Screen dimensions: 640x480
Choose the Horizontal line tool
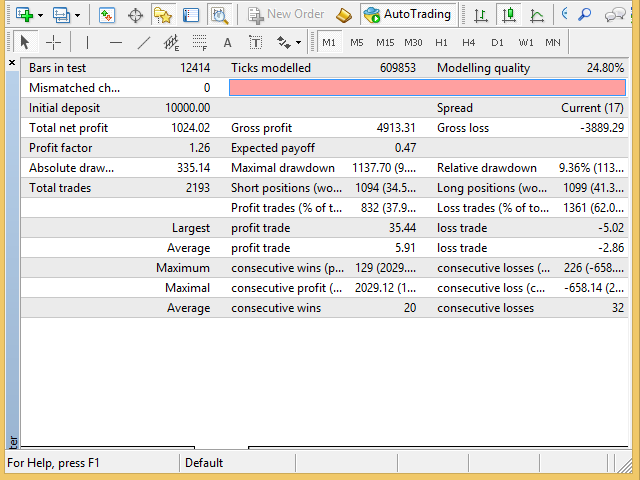pyautogui.click(x=115, y=42)
